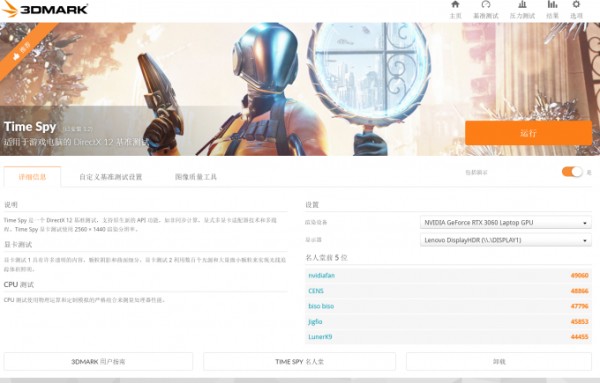Click the 3DMARK logo

pyautogui.click(x=45, y=9)
